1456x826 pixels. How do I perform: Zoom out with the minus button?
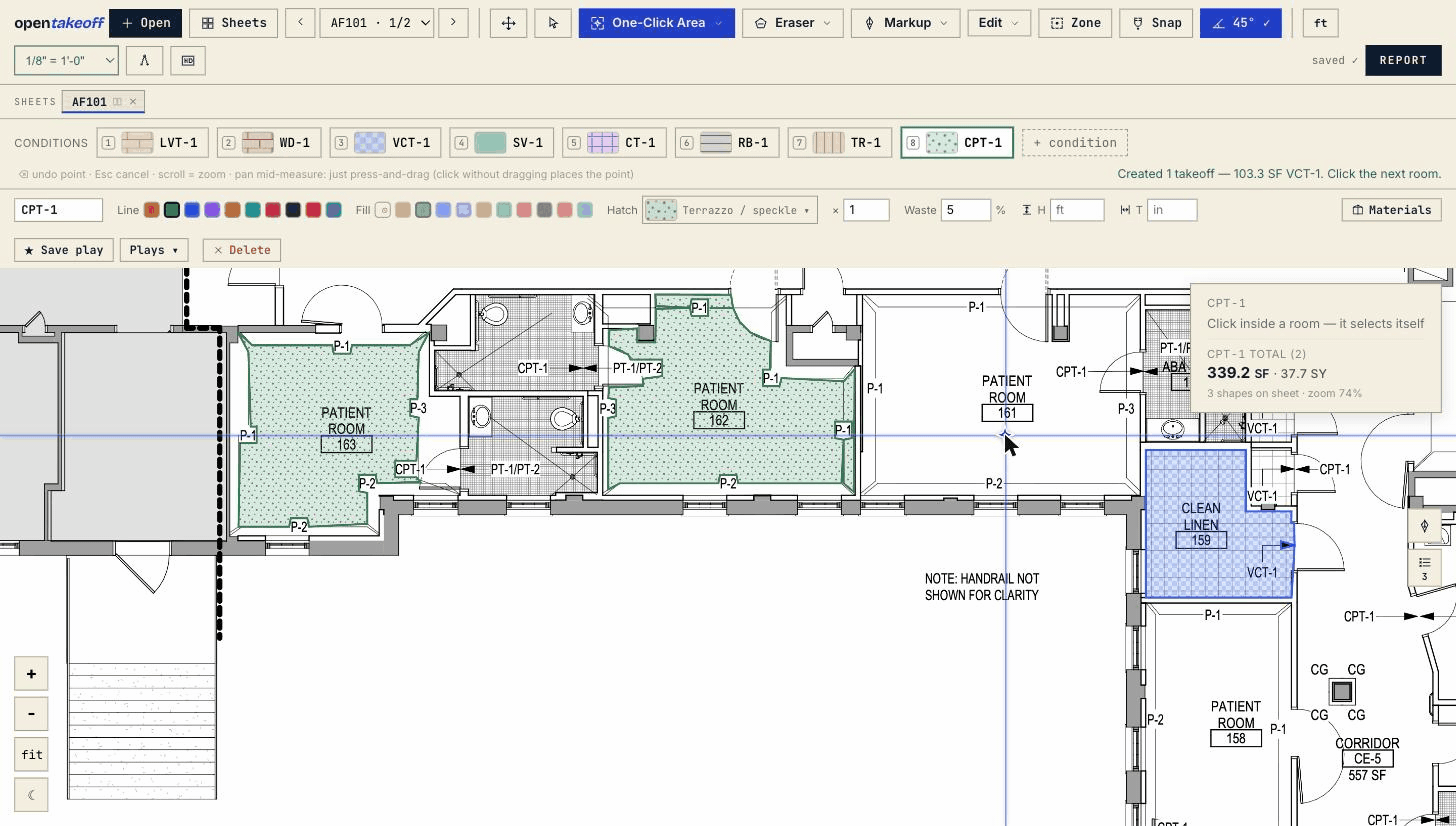tap(31, 714)
